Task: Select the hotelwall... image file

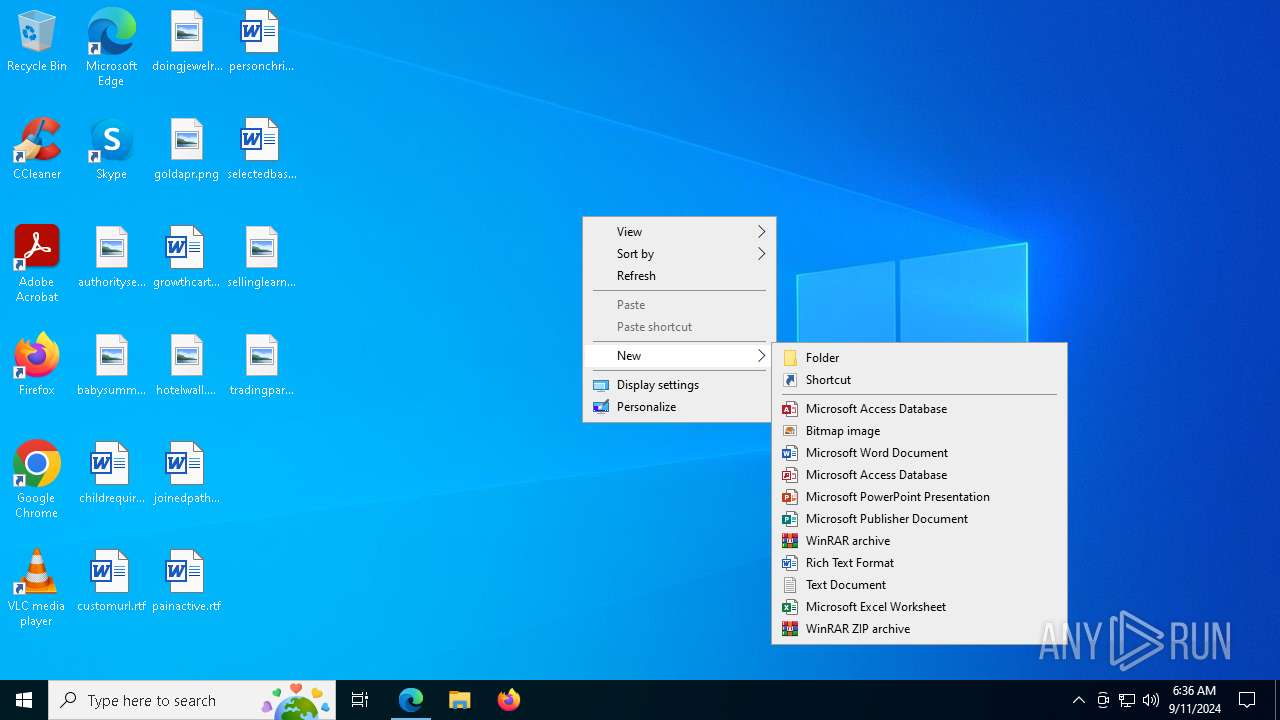Action: tap(187, 366)
